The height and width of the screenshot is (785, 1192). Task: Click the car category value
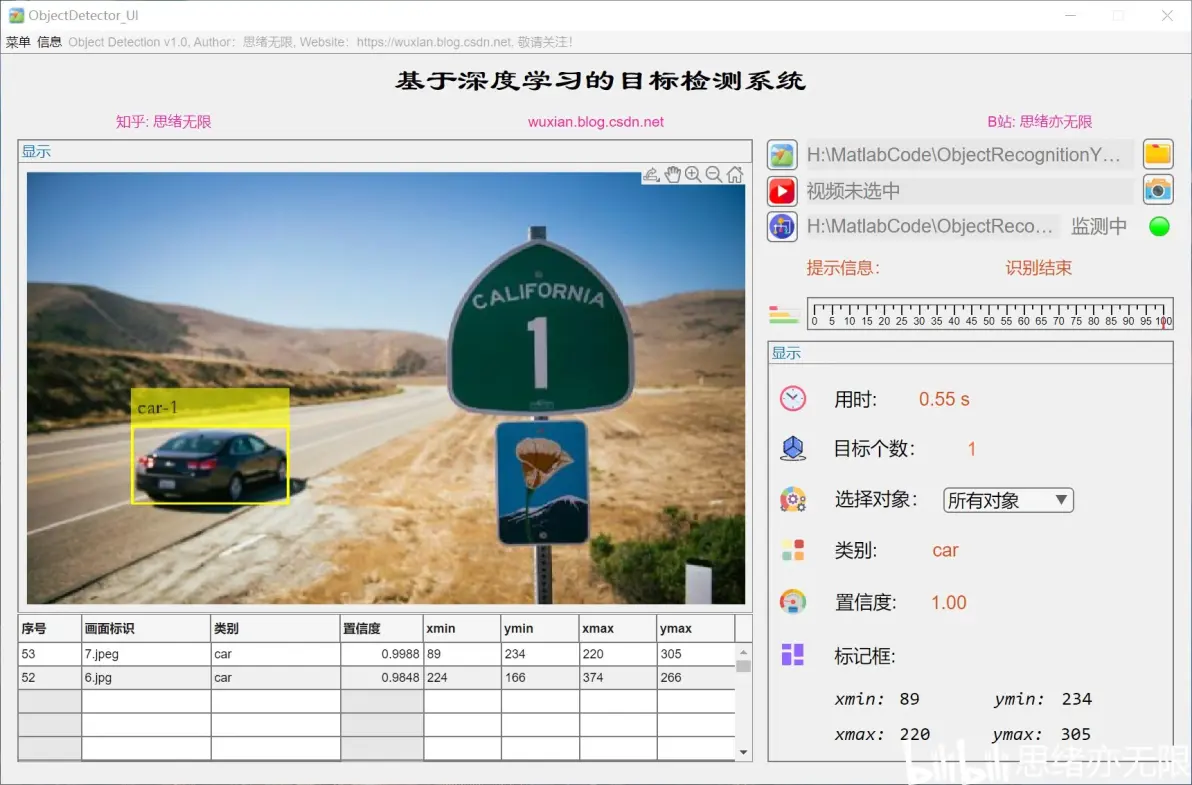tap(945, 550)
